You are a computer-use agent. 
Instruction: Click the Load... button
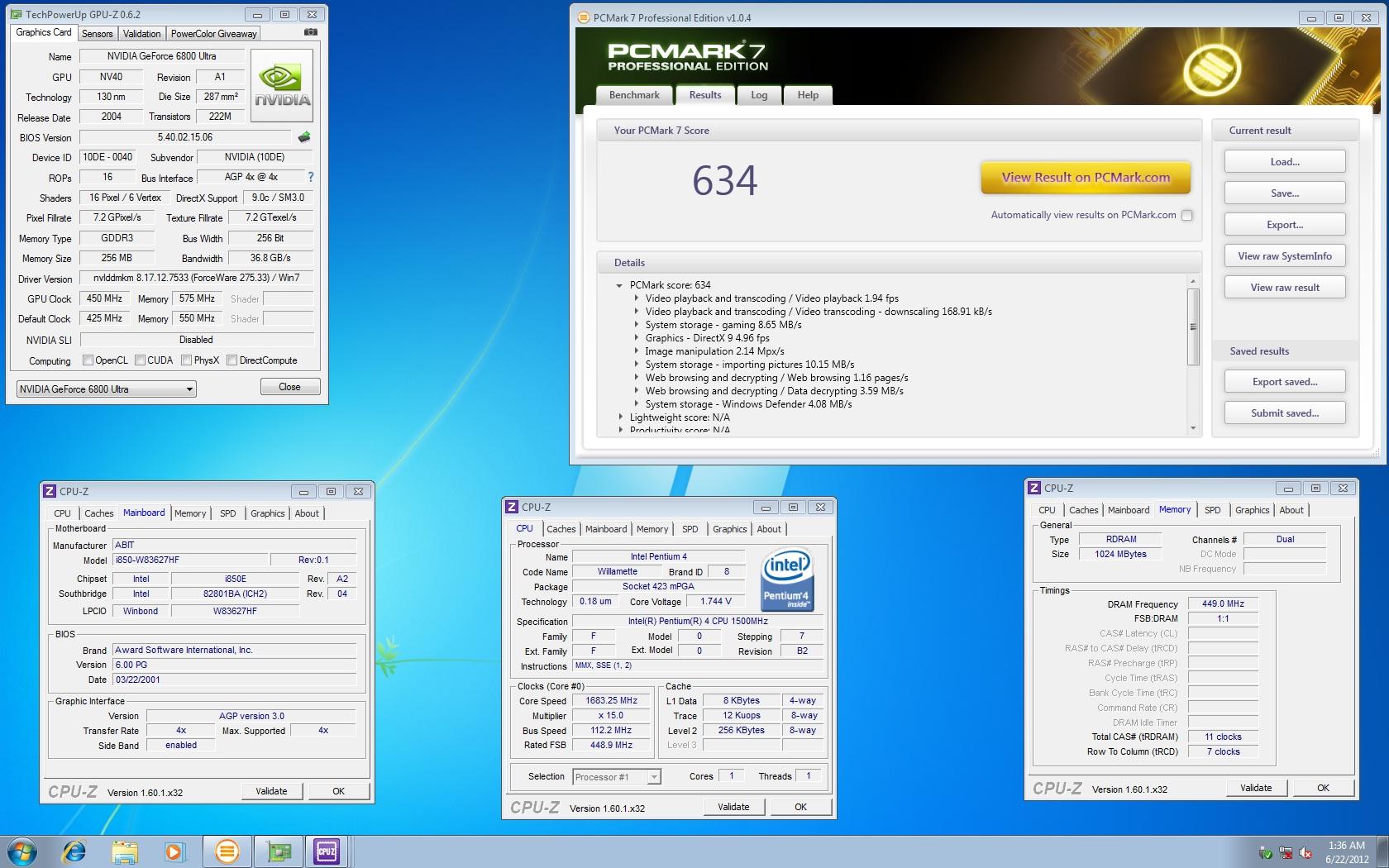coord(1285,162)
